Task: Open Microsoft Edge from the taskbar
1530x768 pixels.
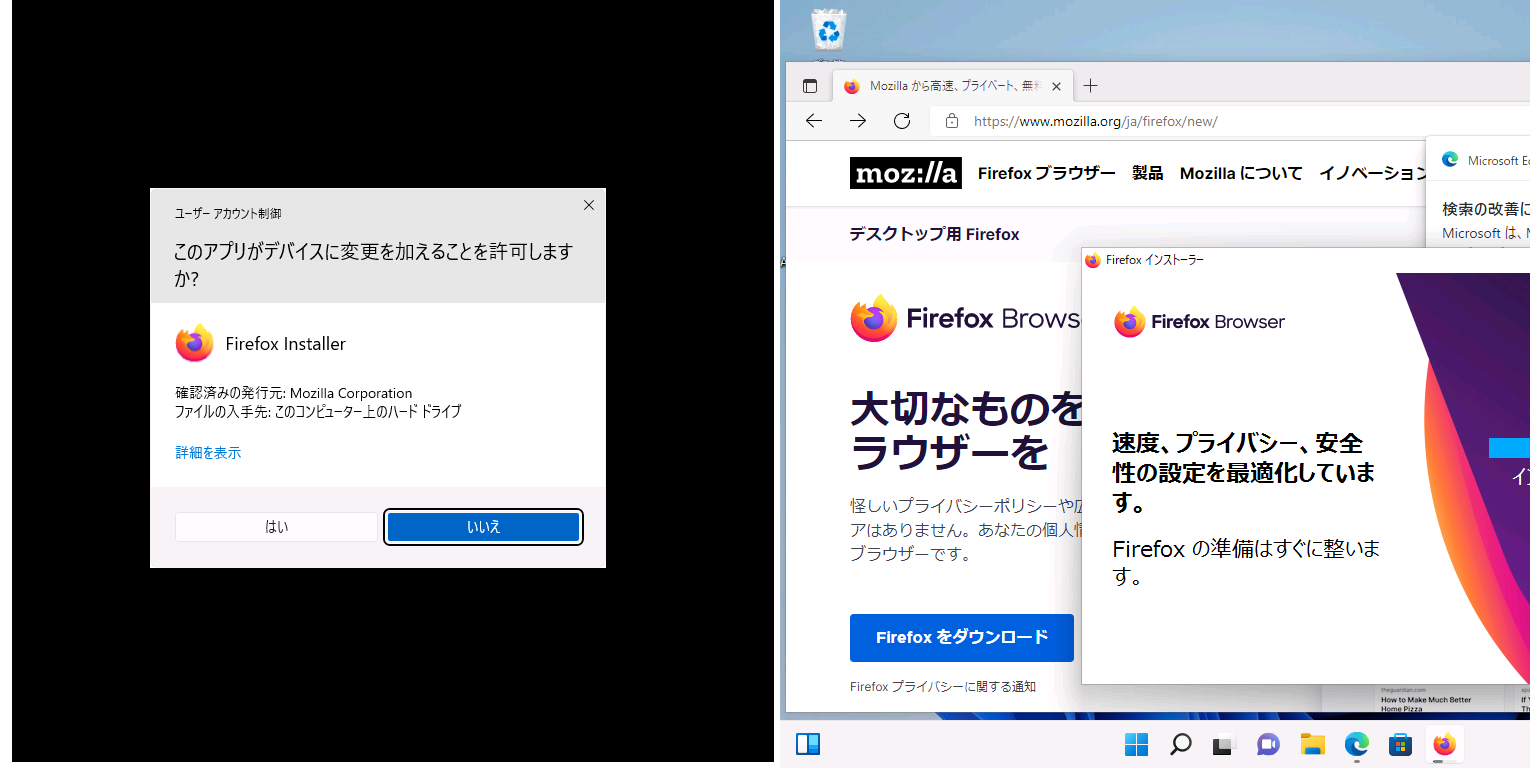Action: pyautogui.click(x=1356, y=744)
